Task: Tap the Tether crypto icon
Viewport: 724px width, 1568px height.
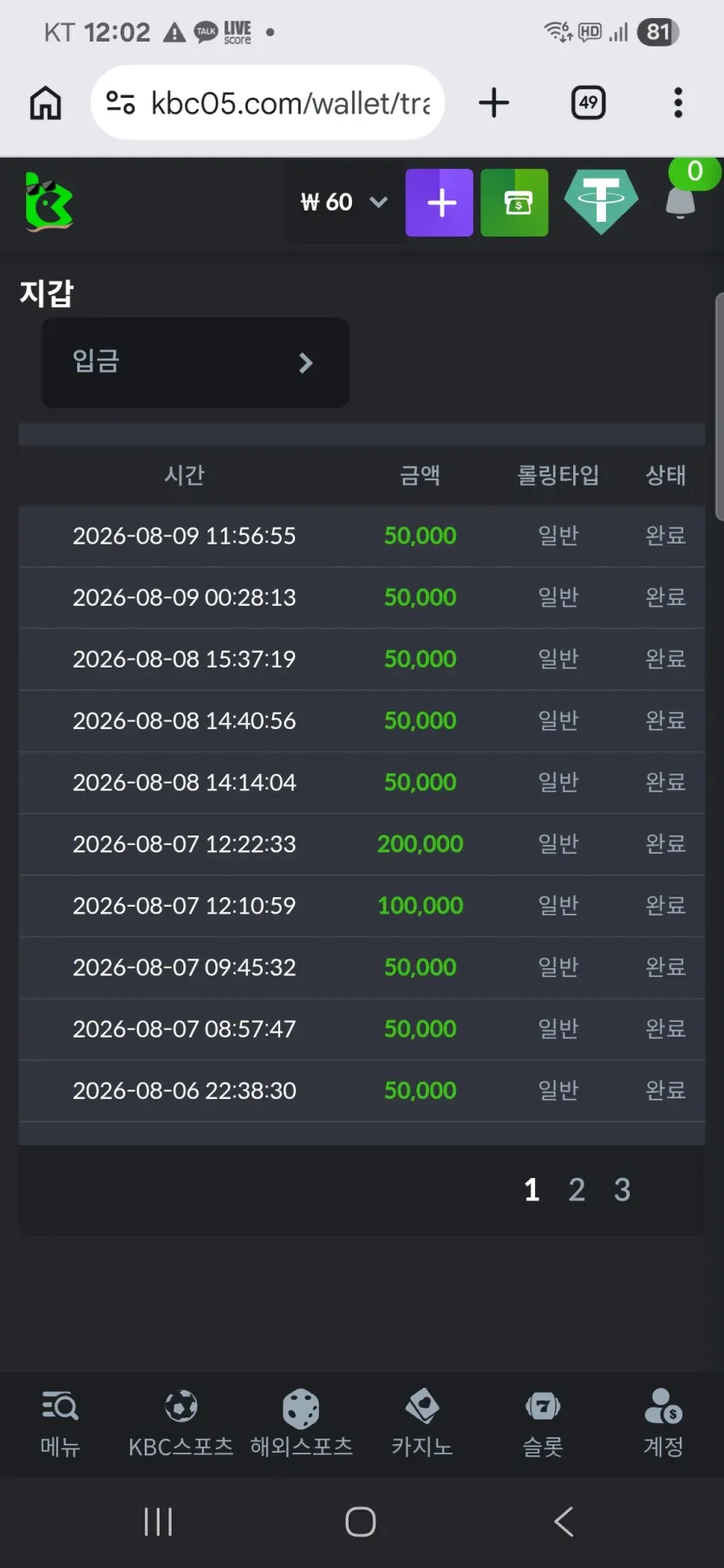Action: (x=601, y=202)
